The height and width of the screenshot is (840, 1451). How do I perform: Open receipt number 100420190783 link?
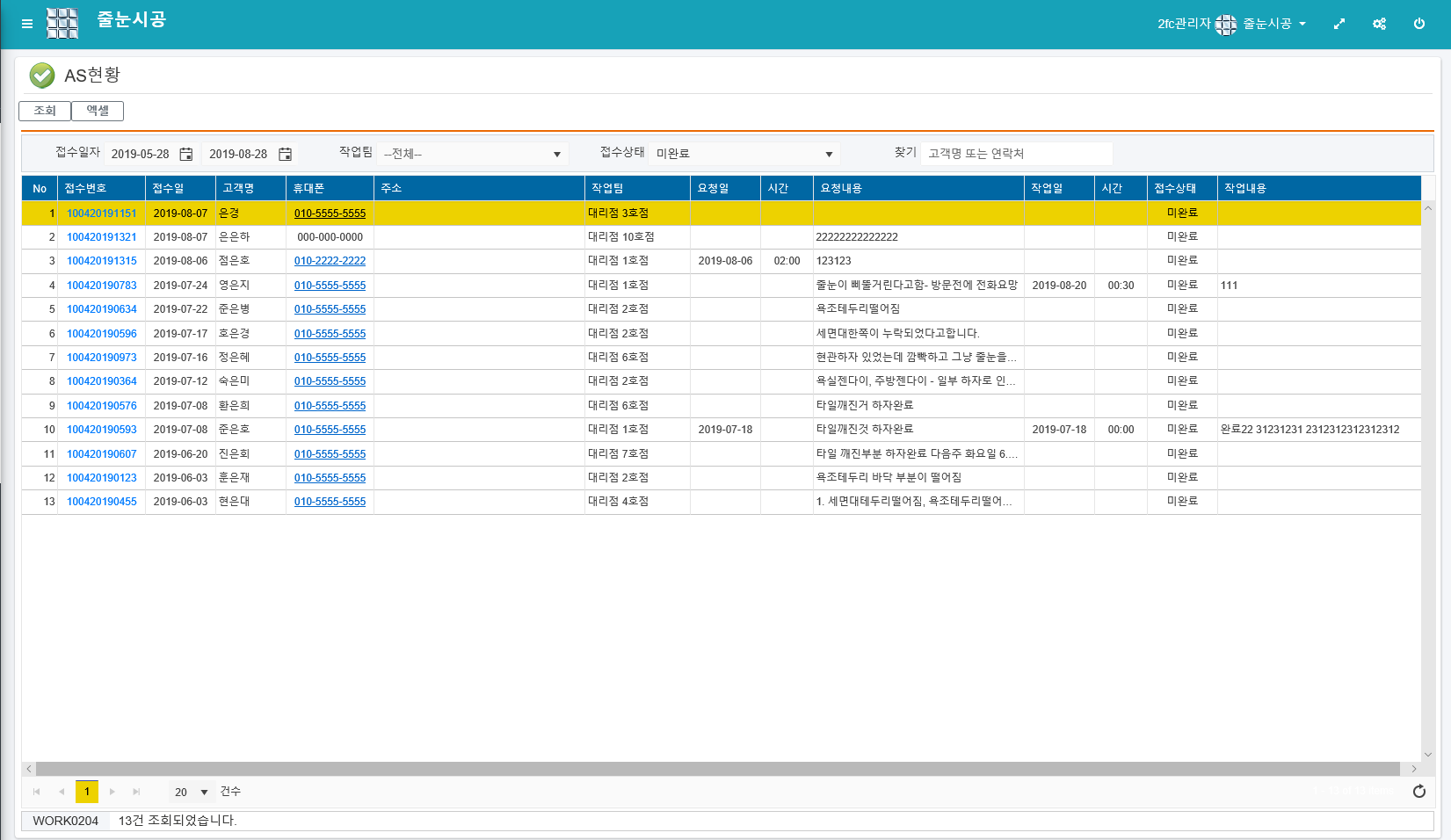pyautogui.click(x=102, y=286)
